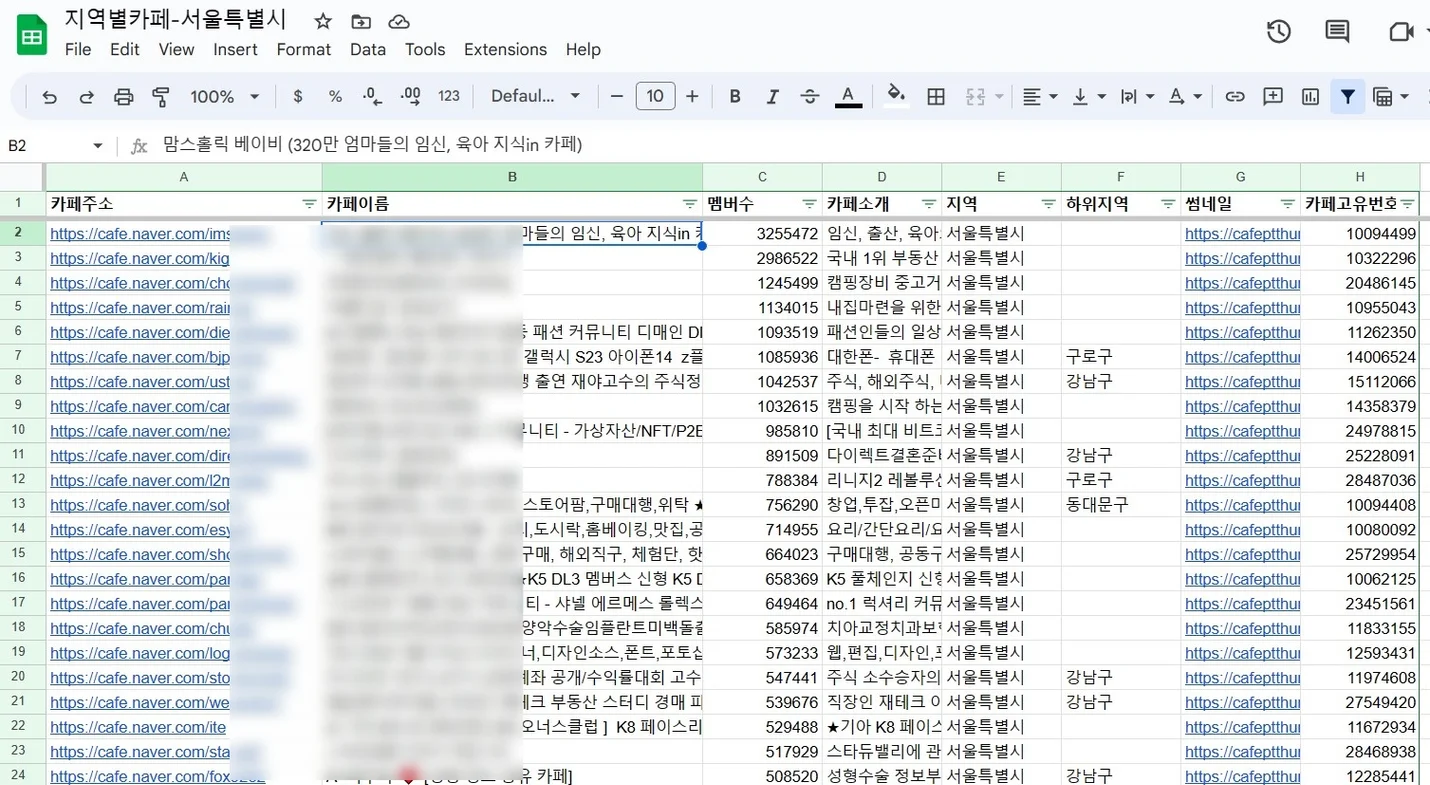
Task: Star this spreadsheet
Action: (x=323, y=21)
